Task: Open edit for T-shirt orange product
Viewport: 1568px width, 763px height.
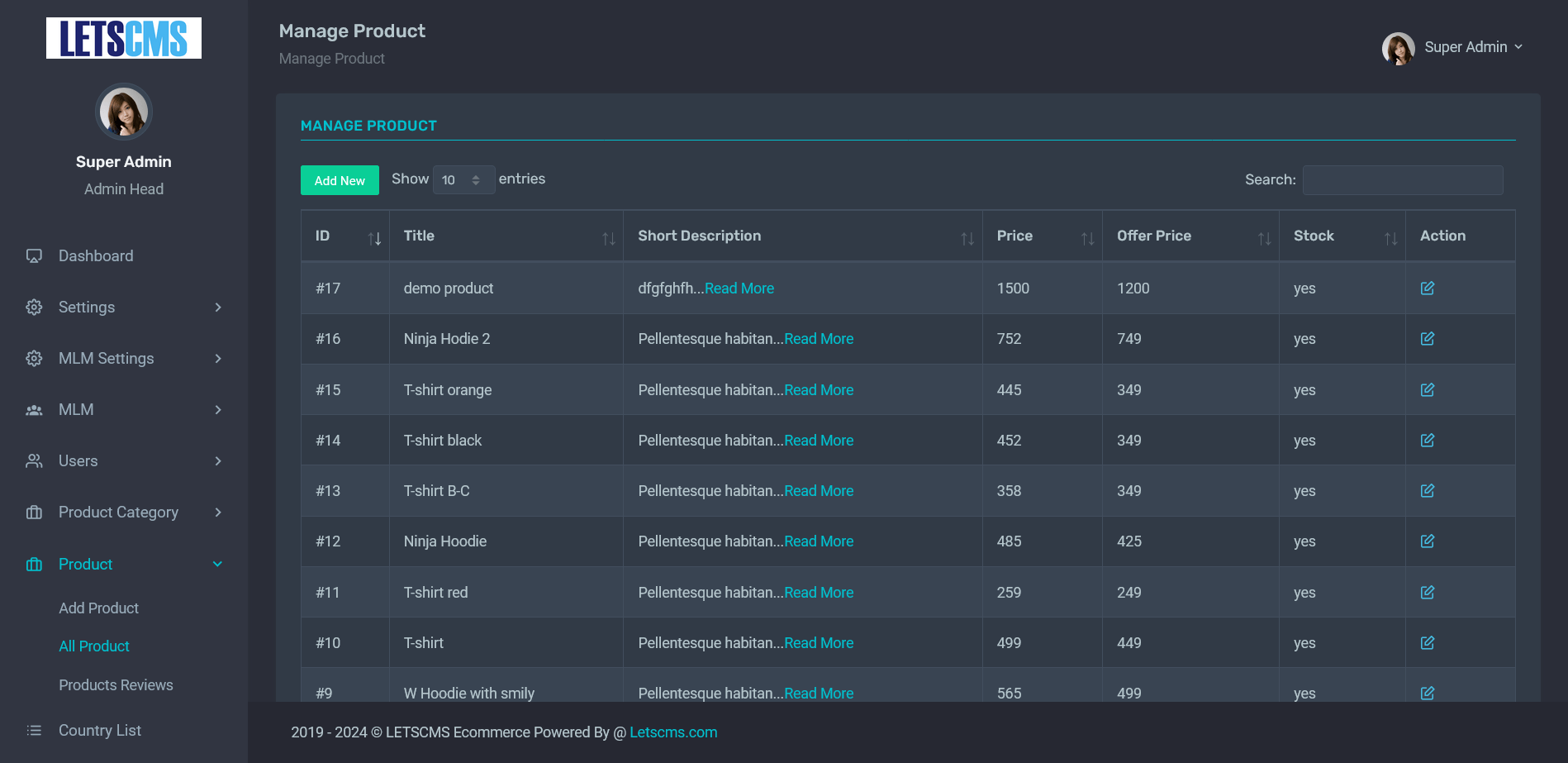Action: pyautogui.click(x=1427, y=389)
